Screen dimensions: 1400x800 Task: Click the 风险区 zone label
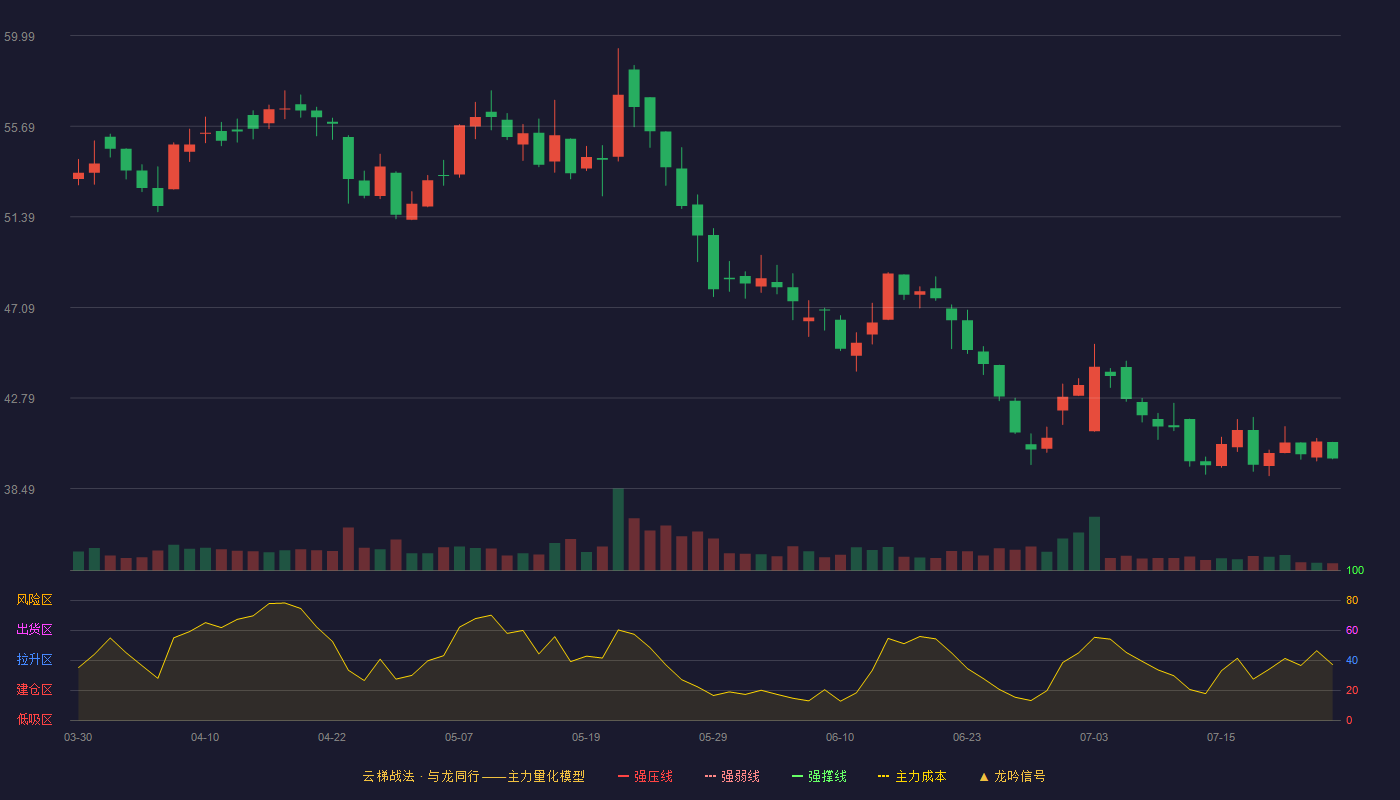(34, 600)
